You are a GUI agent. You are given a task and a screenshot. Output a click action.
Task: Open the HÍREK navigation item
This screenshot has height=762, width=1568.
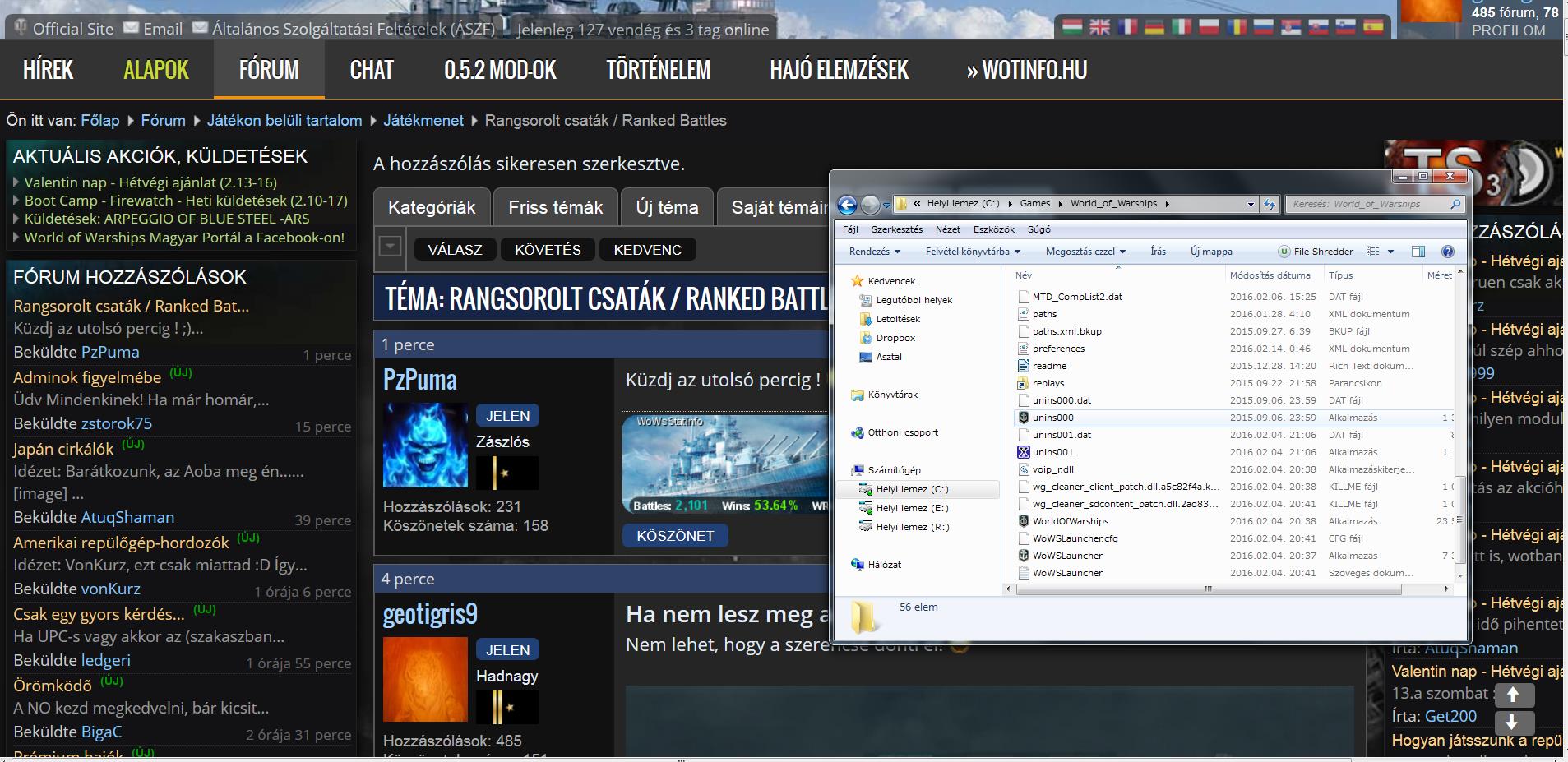[x=49, y=70]
